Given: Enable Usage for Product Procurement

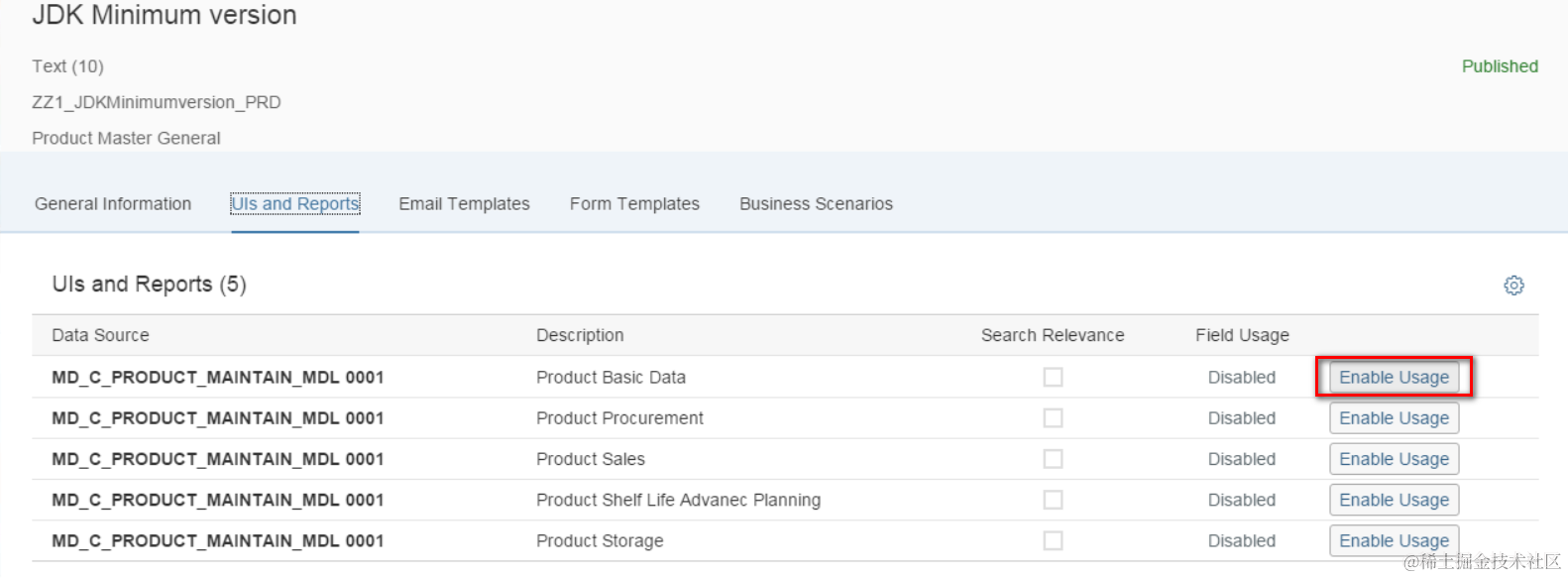Looking at the screenshot, I should [x=1394, y=418].
